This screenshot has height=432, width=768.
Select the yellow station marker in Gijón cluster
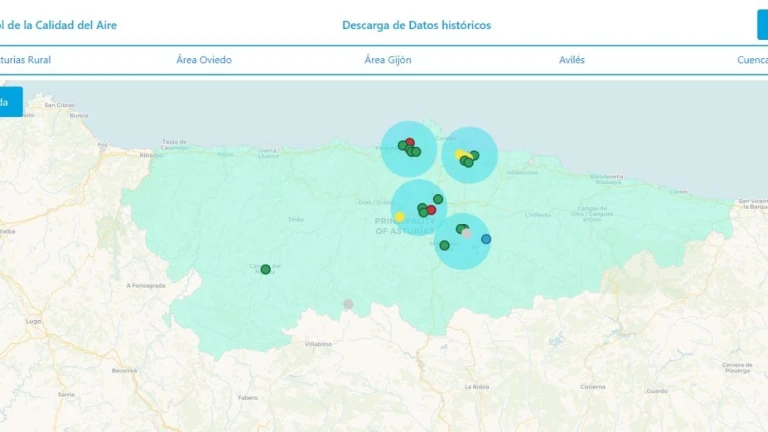click(460, 154)
